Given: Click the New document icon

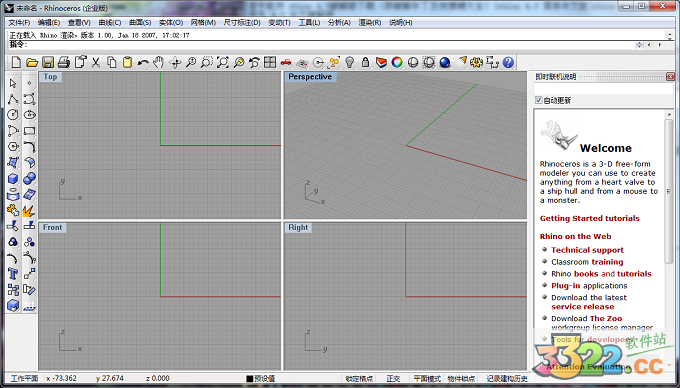Looking at the screenshot, I should [16, 62].
